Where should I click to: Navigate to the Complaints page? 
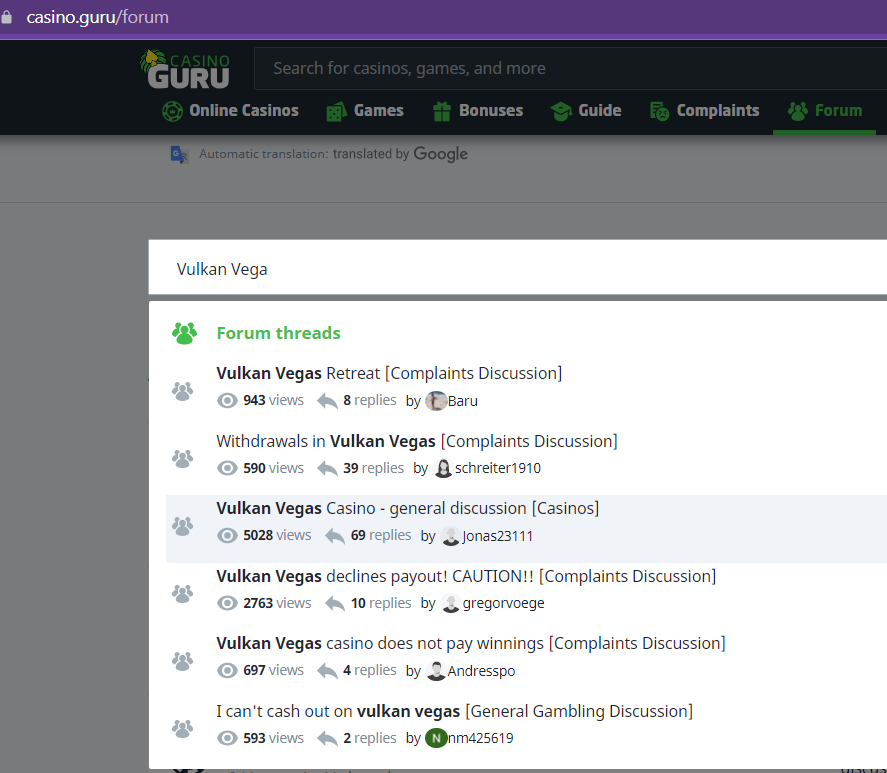[704, 111]
